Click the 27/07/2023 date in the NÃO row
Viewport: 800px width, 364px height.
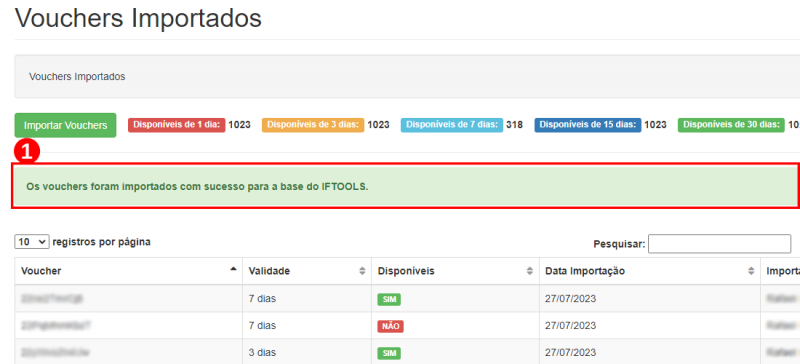click(570, 326)
